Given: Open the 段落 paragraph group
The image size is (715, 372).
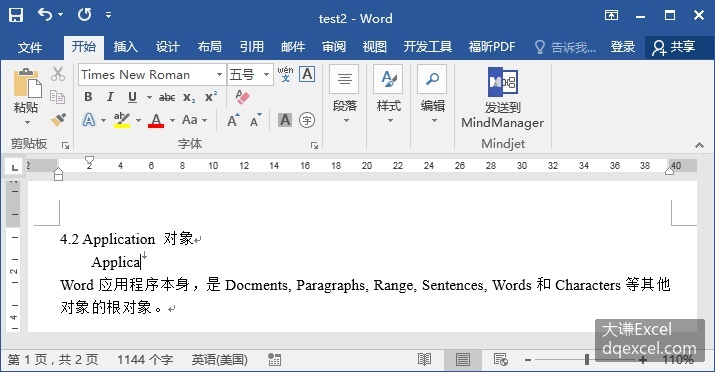Looking at the screenshot, I should point(345,94).
